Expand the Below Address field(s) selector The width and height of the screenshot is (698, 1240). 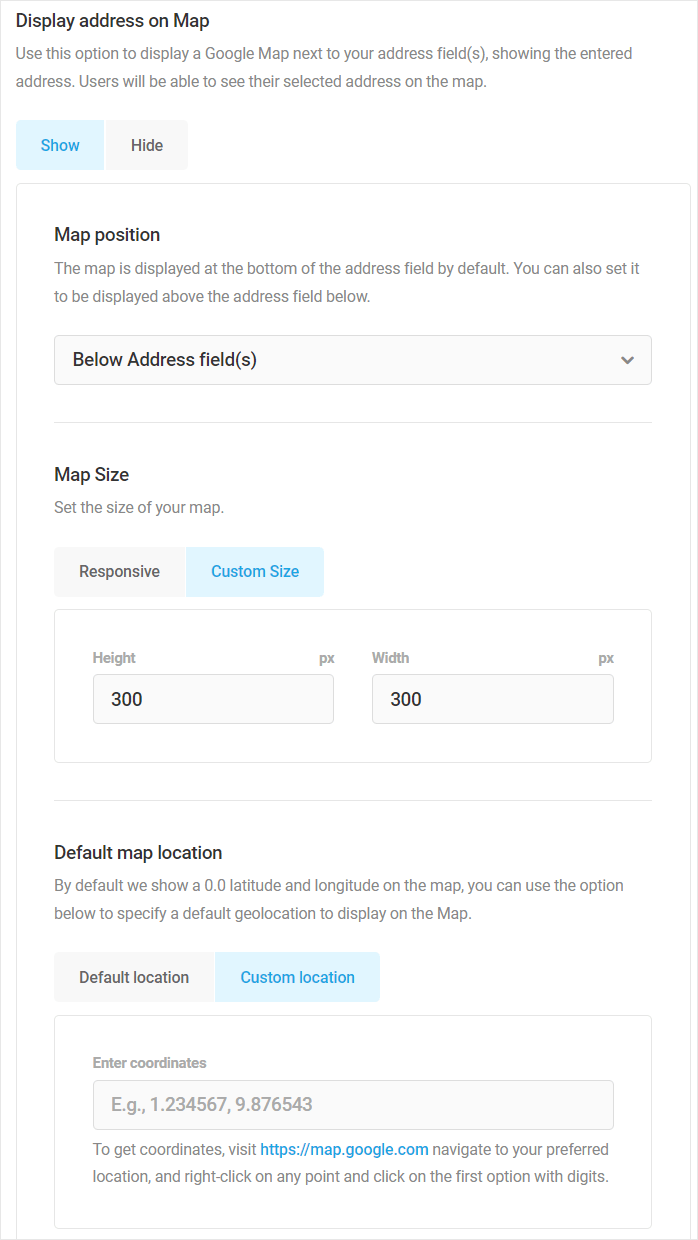353,360
